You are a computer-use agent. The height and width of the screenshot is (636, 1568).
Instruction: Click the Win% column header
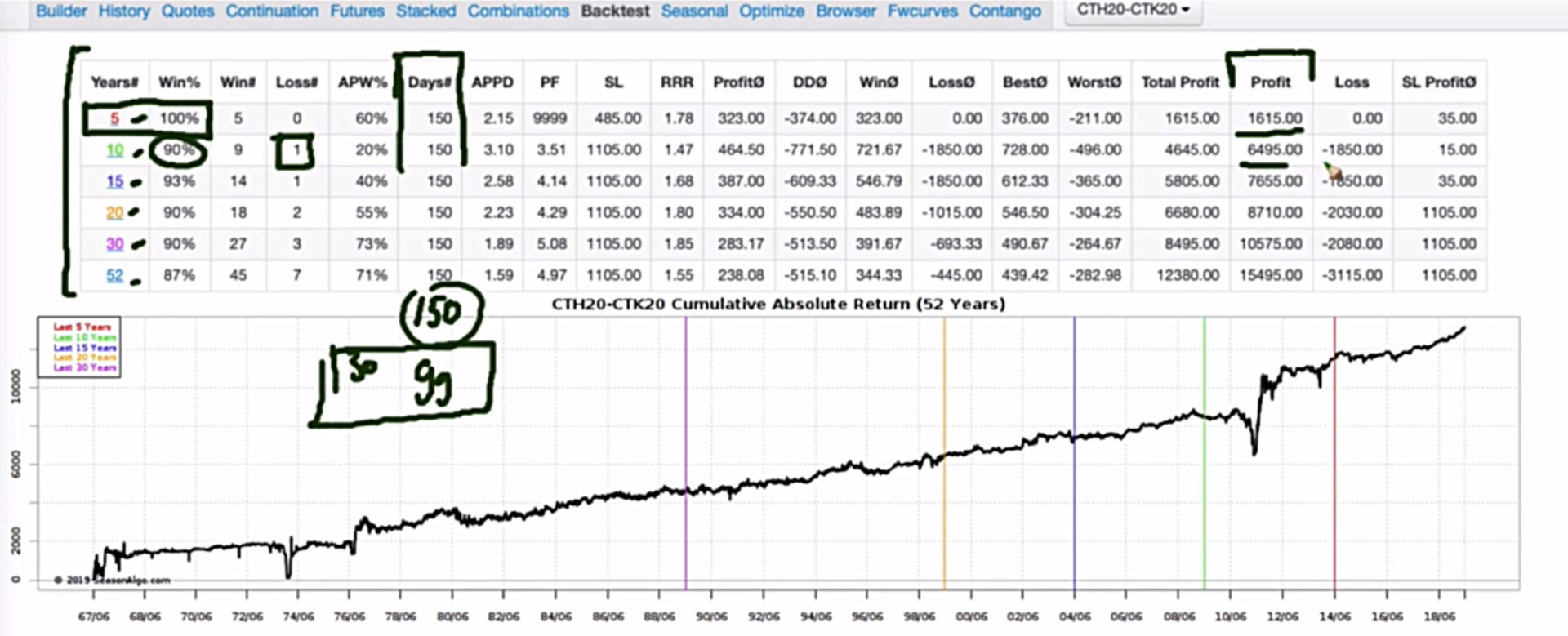[x=179, y=82]
